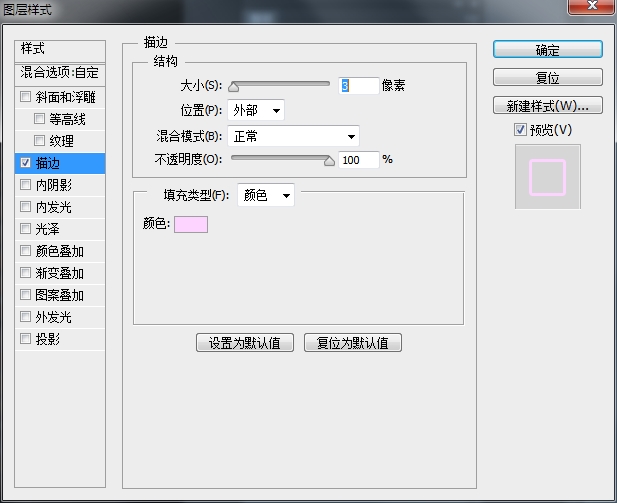Click the 不透明度 percent input field
This screenshot has height=503, width=617.
pos(358,160)
